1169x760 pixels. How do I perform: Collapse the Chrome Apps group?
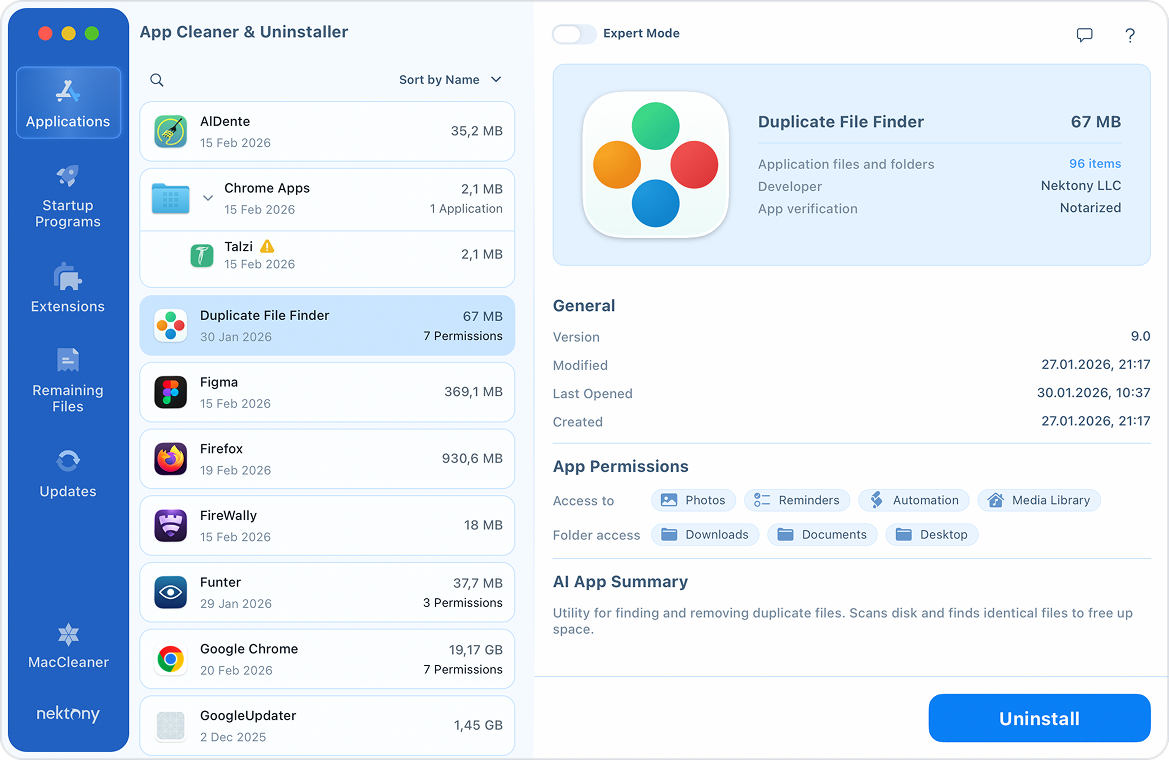point(208,198)
